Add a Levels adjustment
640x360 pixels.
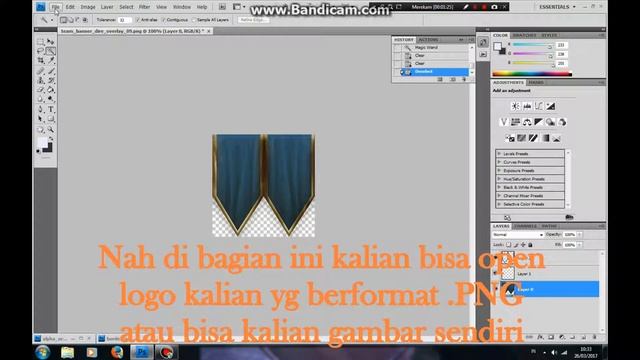coord(527,106)
